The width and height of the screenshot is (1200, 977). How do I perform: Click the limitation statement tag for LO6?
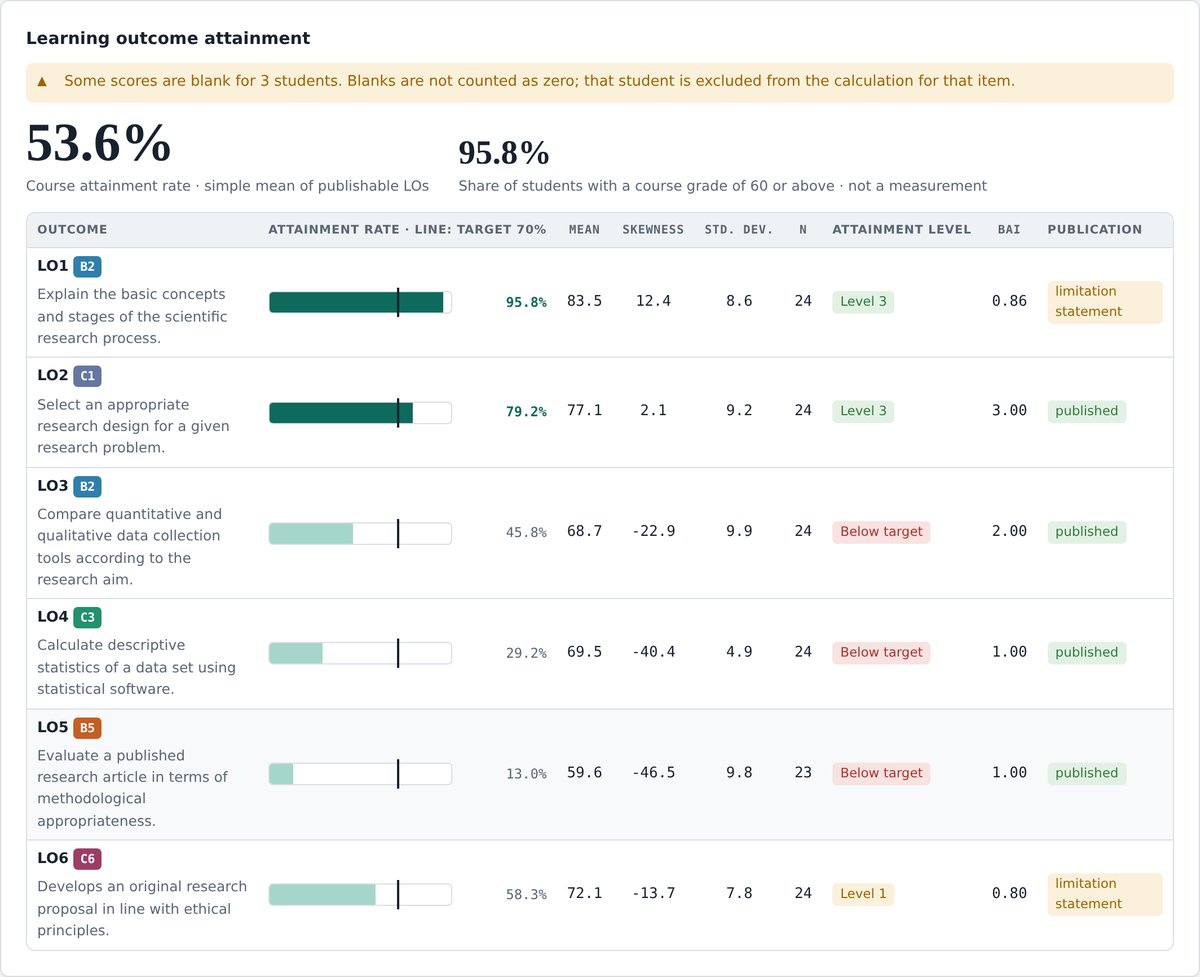tap(1105, 894)
